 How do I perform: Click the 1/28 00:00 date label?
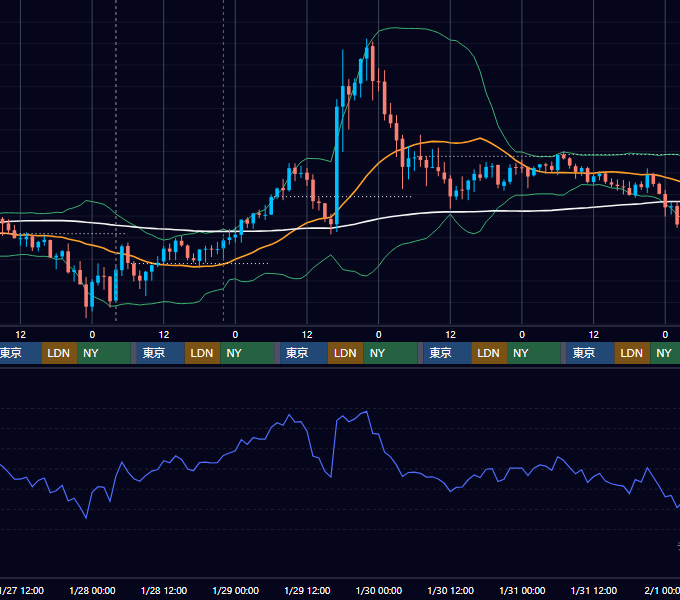click(92, 590)
